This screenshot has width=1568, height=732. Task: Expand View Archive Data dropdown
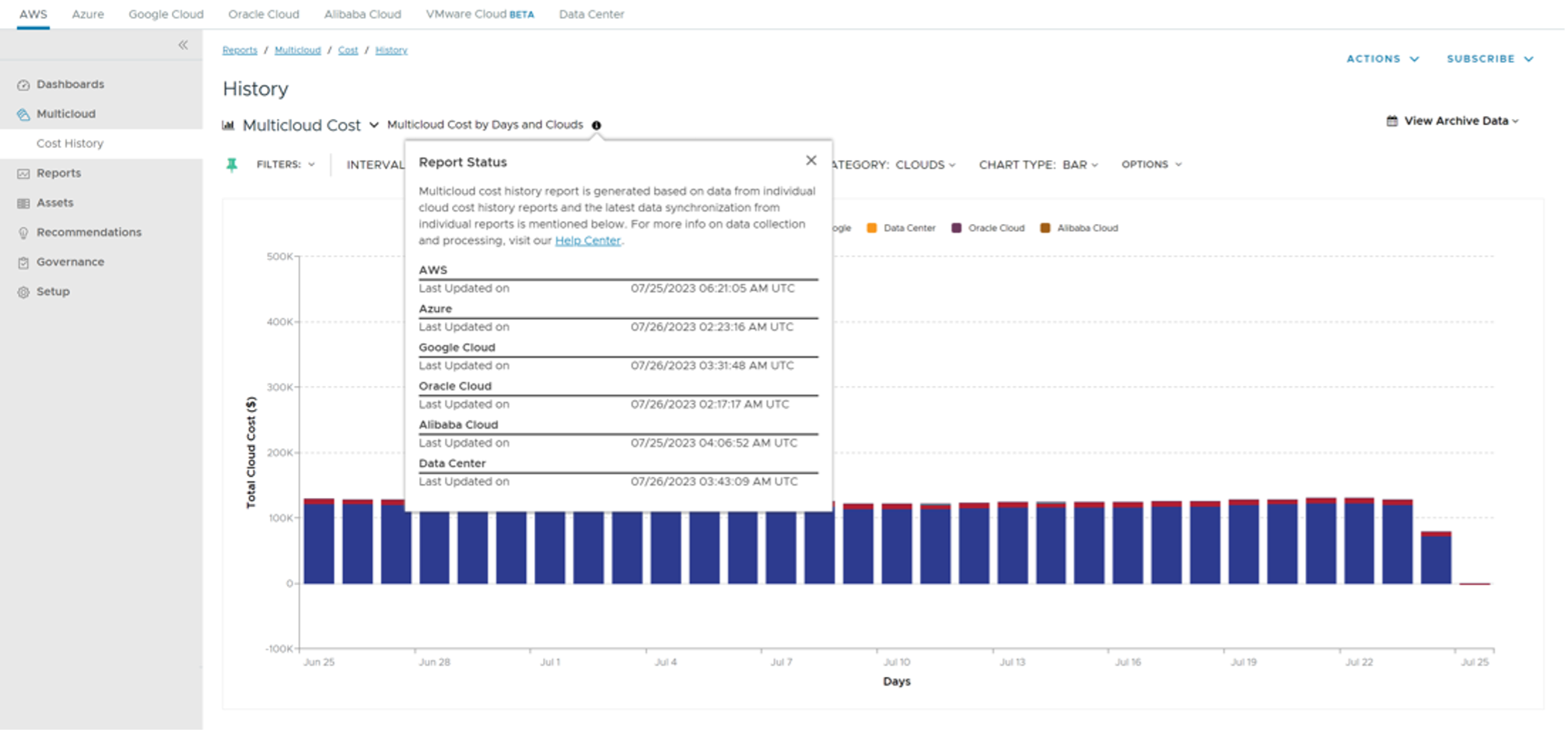tap(1452, 121)
